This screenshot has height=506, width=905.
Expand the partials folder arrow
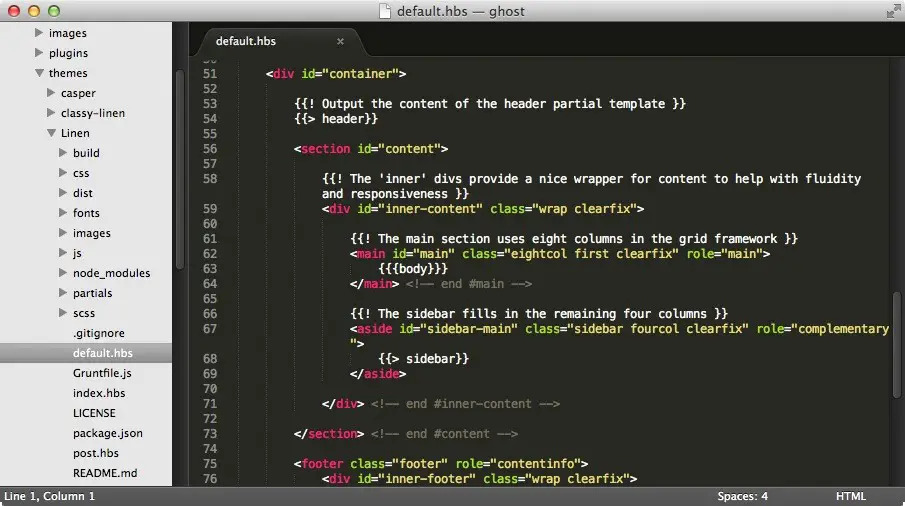pos(63,293)
